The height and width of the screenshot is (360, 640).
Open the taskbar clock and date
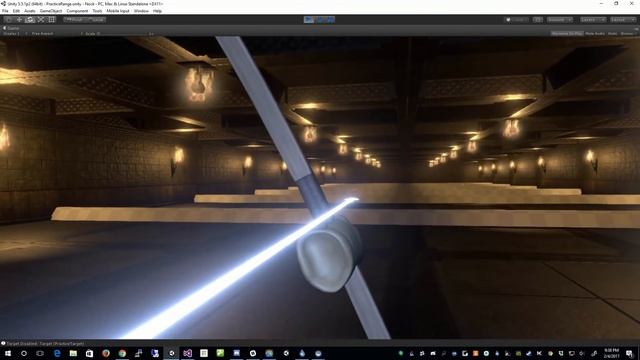(611, 353)
